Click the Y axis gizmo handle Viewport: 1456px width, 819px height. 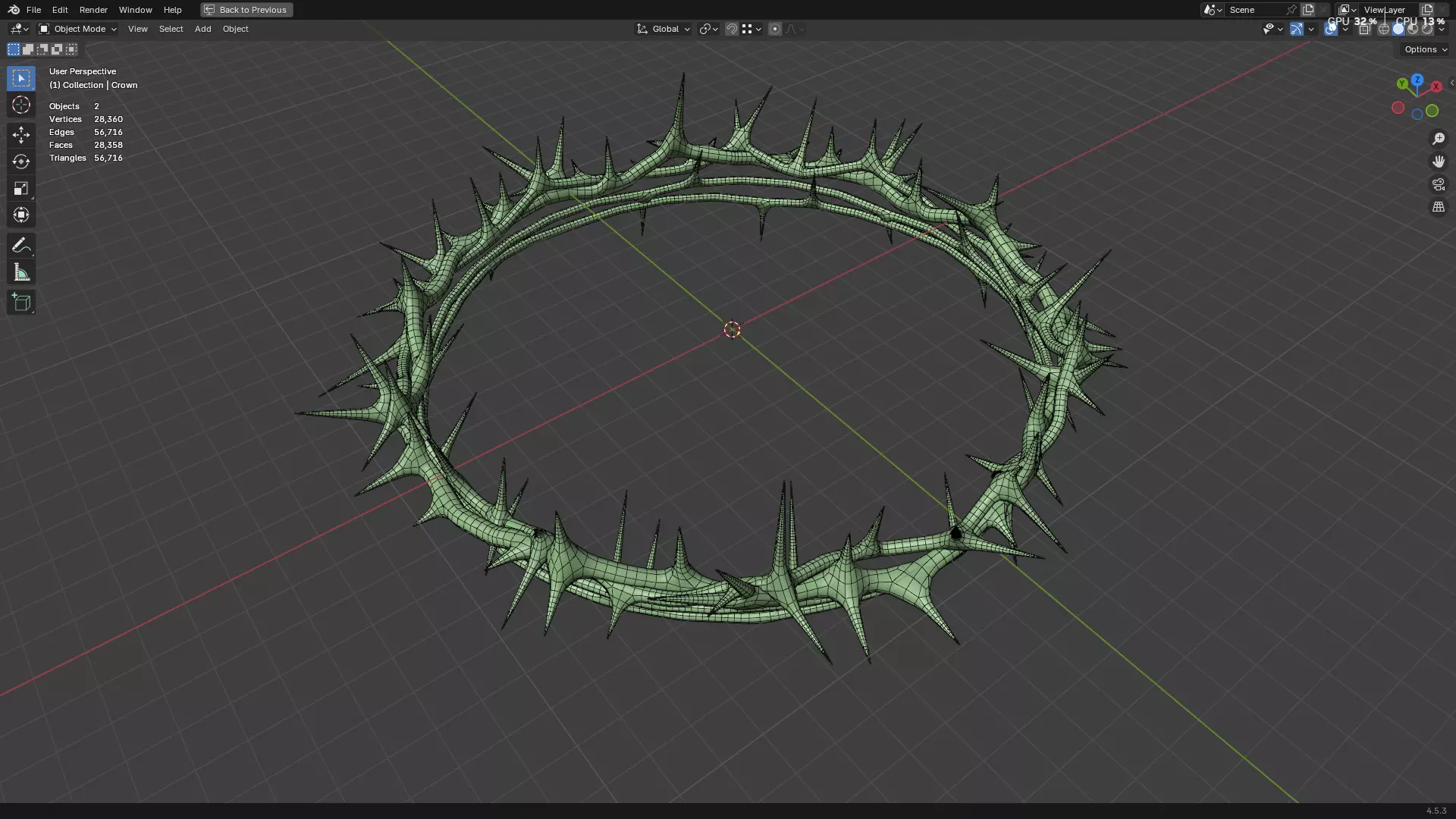click(x=1402, y=84)
